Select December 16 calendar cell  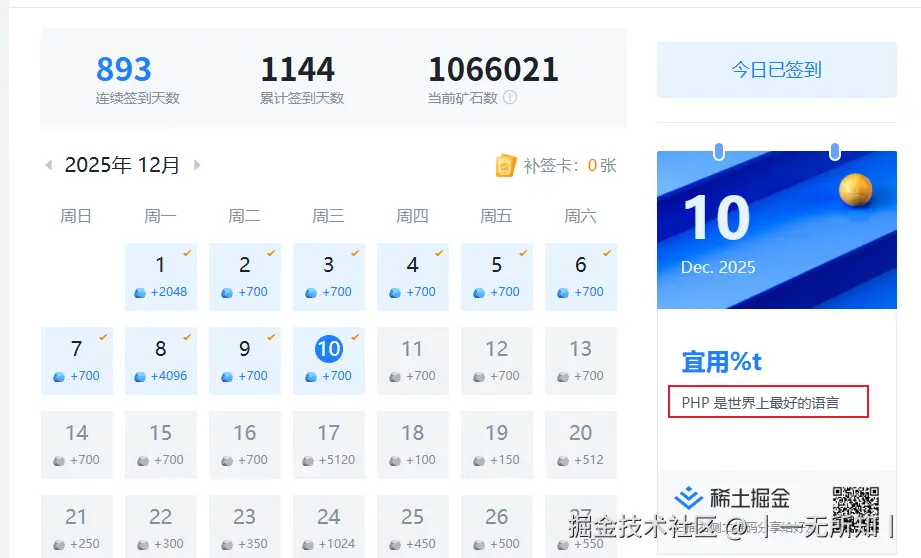[x=245, y=445]
